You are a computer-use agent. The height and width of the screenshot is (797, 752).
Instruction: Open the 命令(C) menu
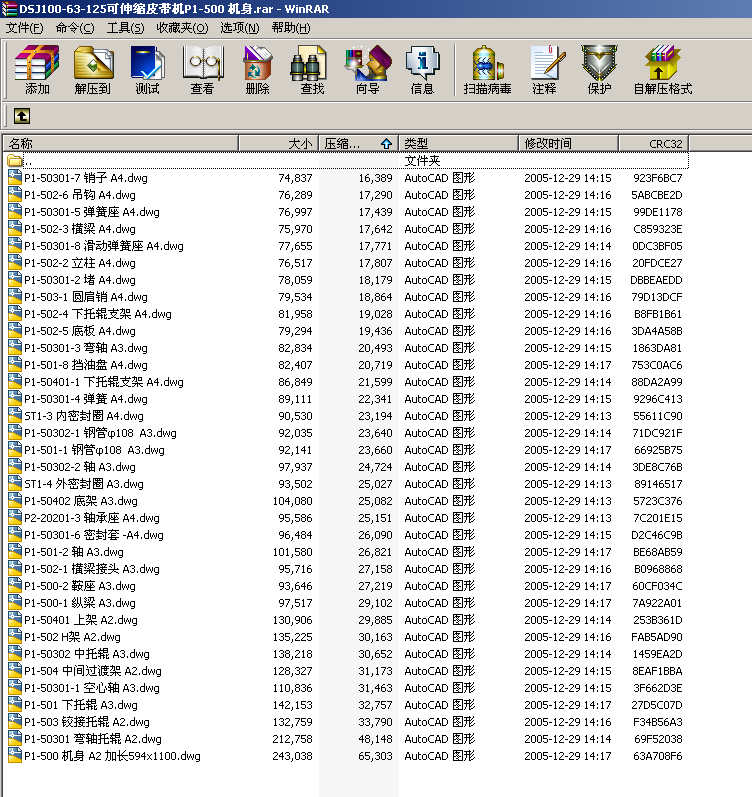click(75, 28)
